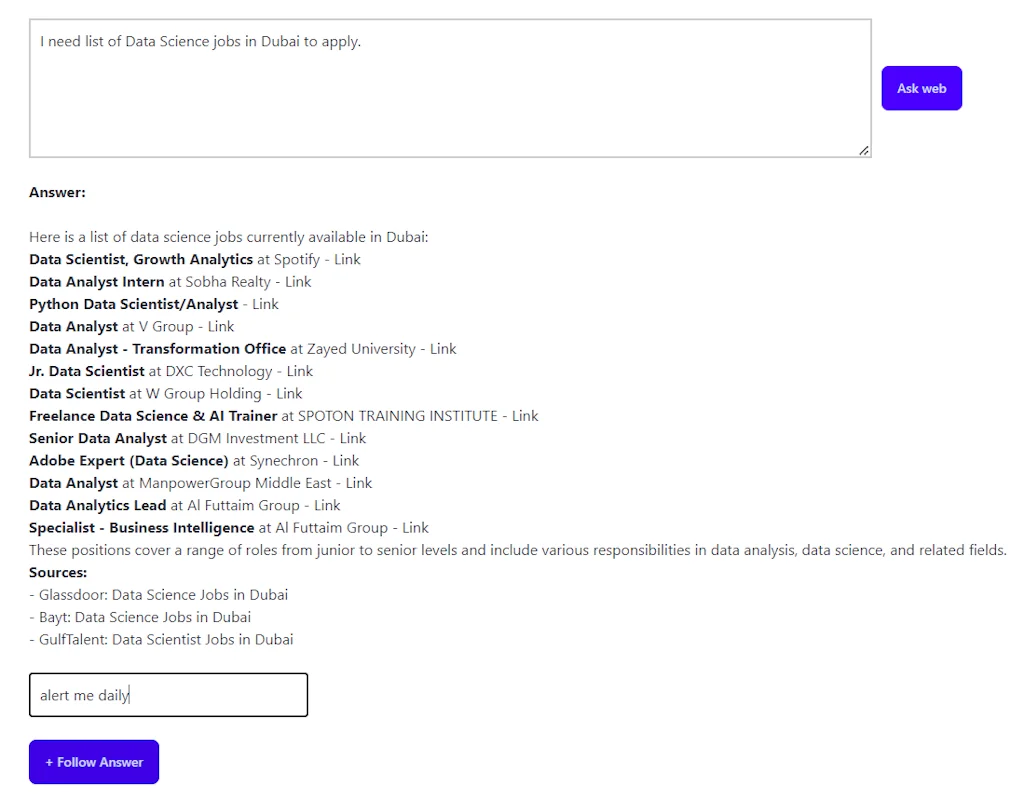Open the Data Analytics Lead at Al Futtaim link

pyautogui.click(x=327, y=505)
